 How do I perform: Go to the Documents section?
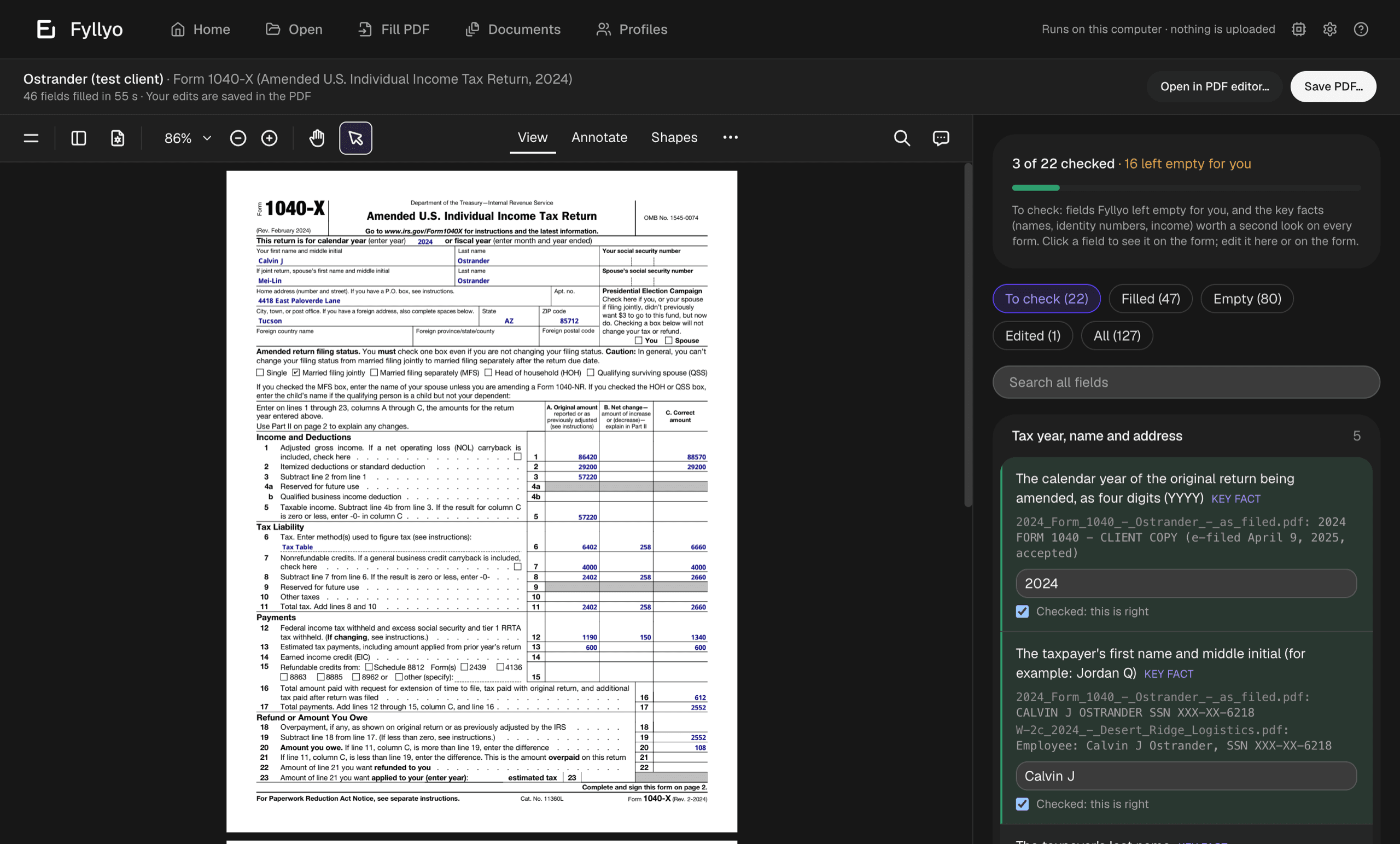(x=512, y=29)
